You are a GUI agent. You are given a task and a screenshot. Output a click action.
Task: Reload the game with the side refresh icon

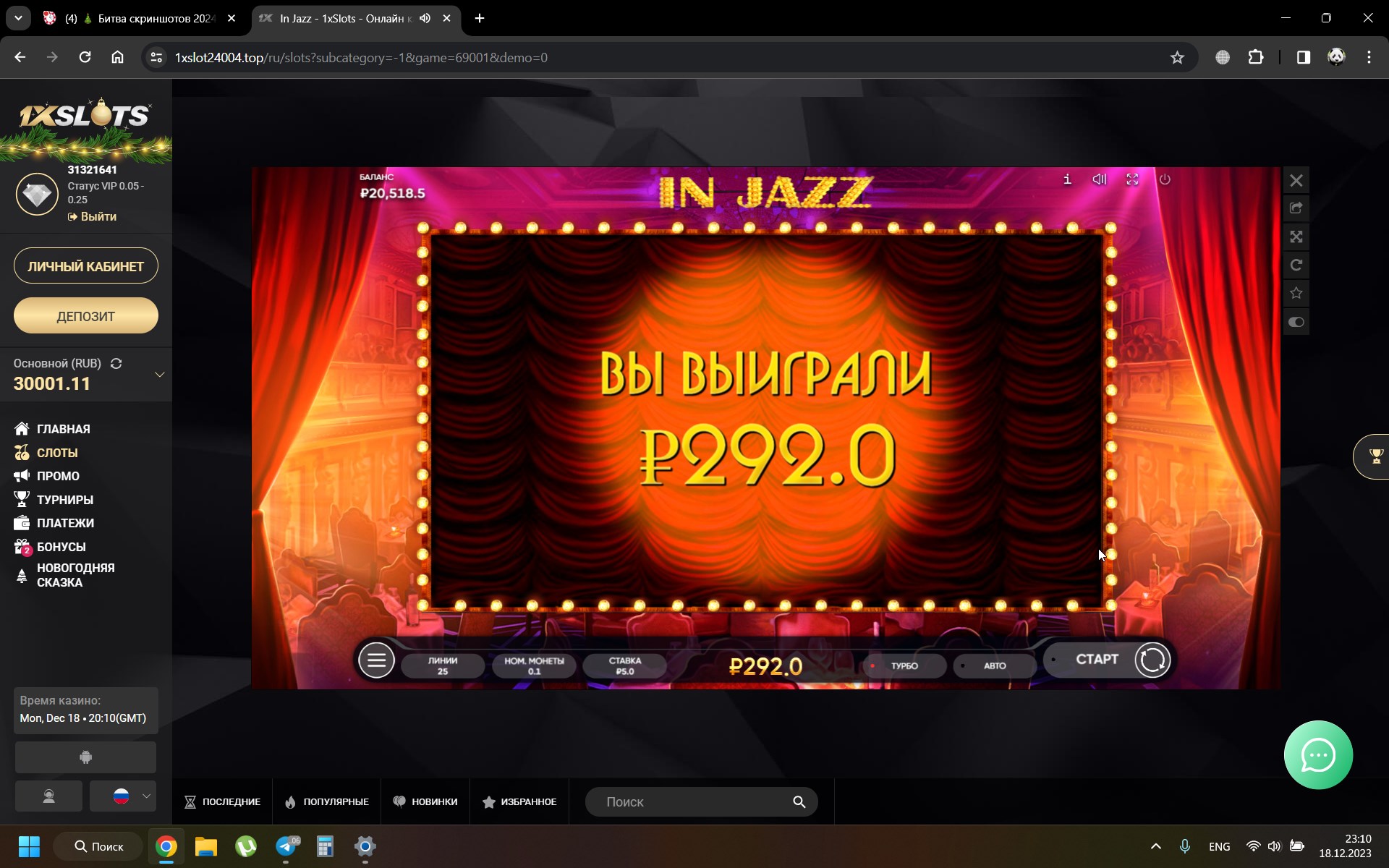1296,265
